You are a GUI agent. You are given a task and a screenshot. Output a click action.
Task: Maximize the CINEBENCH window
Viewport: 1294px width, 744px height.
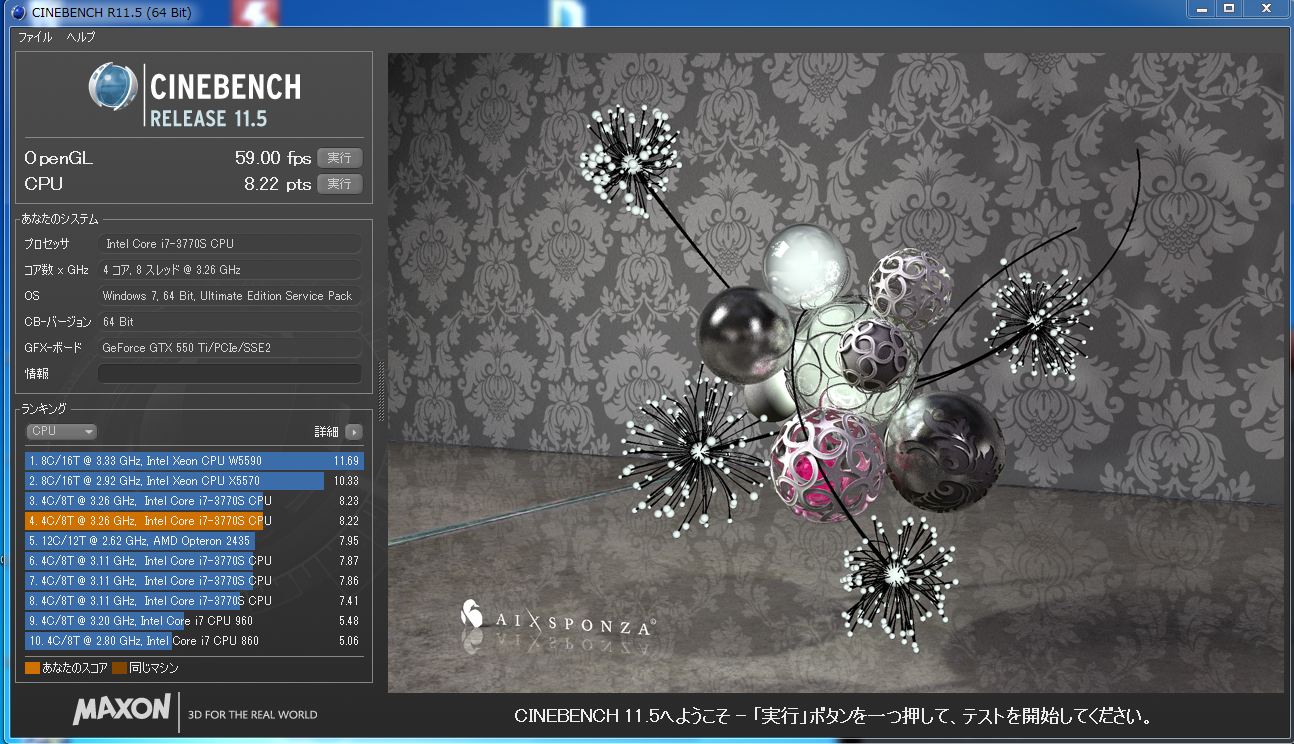[x=1230, y=9]
